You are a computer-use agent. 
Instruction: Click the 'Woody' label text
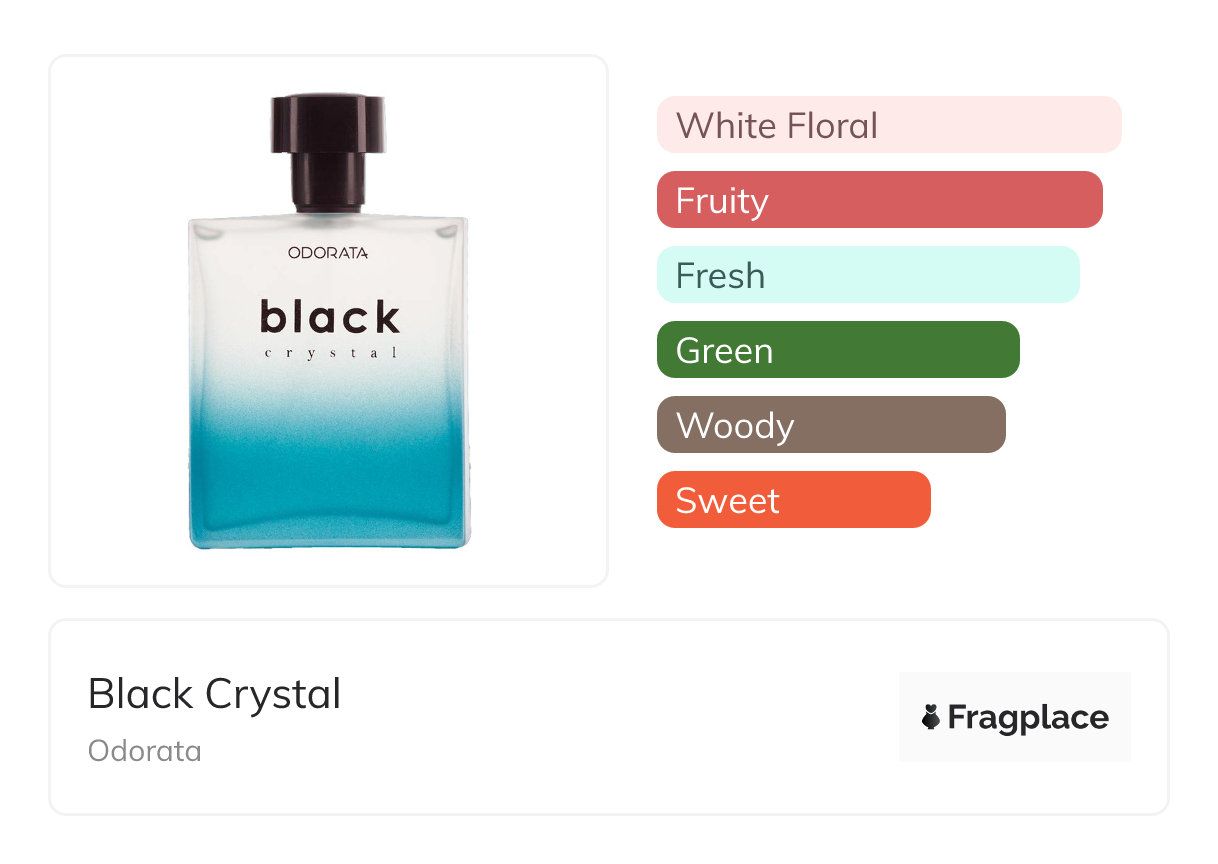pyautogui.click(x=735, y=426)
